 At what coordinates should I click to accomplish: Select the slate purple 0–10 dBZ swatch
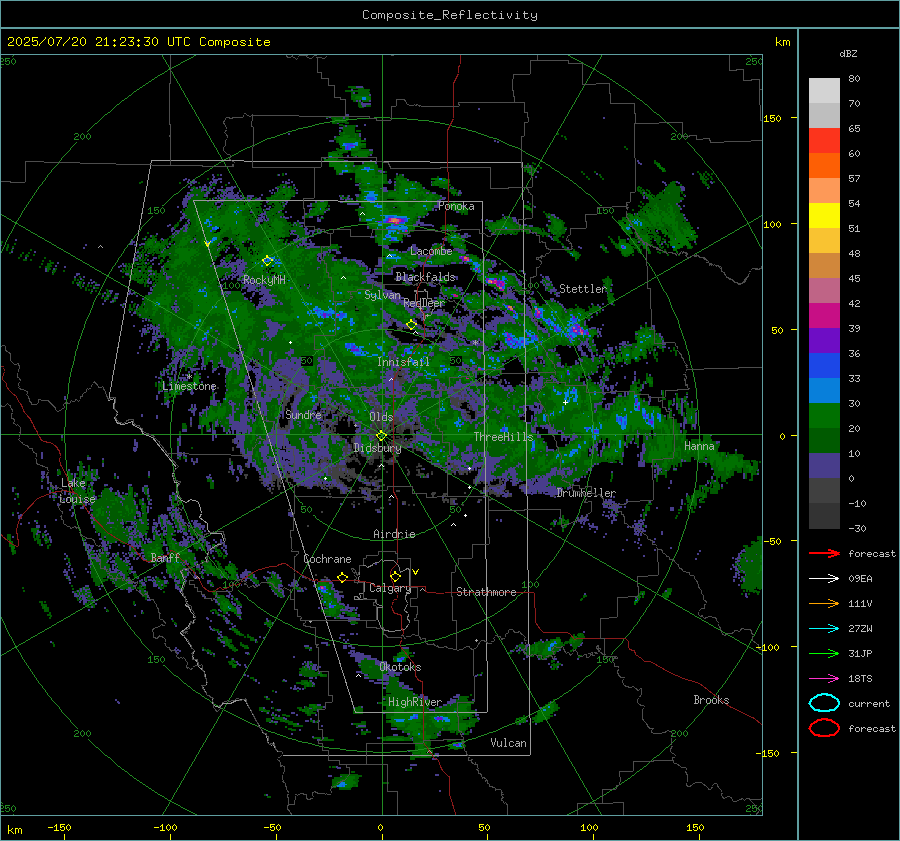[824, 466]
